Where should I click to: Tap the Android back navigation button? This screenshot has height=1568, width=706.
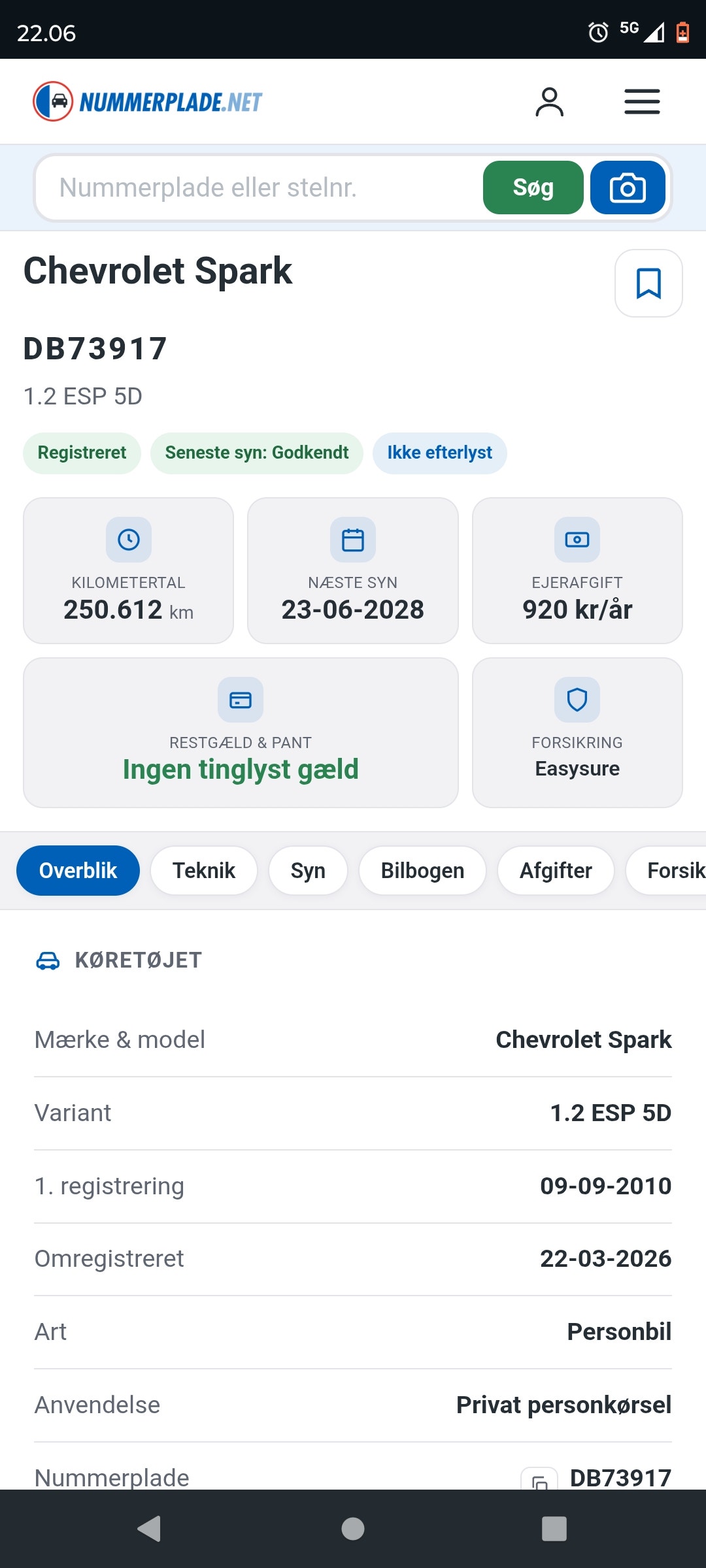(x=149, y=1529)
